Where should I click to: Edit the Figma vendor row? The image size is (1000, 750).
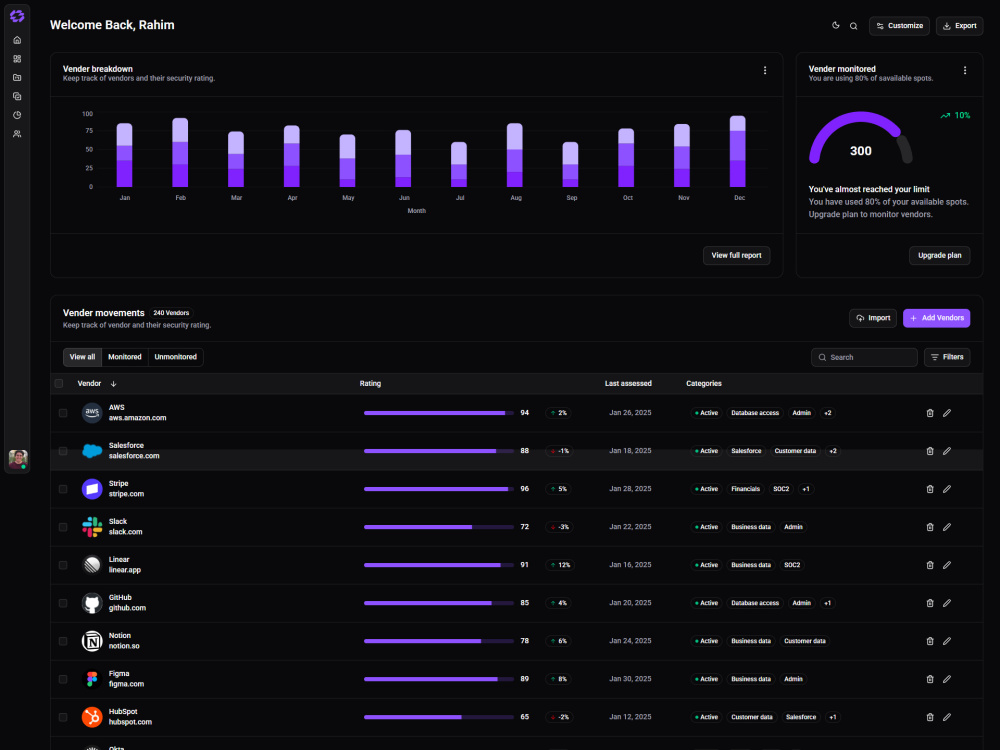point(947,679)
